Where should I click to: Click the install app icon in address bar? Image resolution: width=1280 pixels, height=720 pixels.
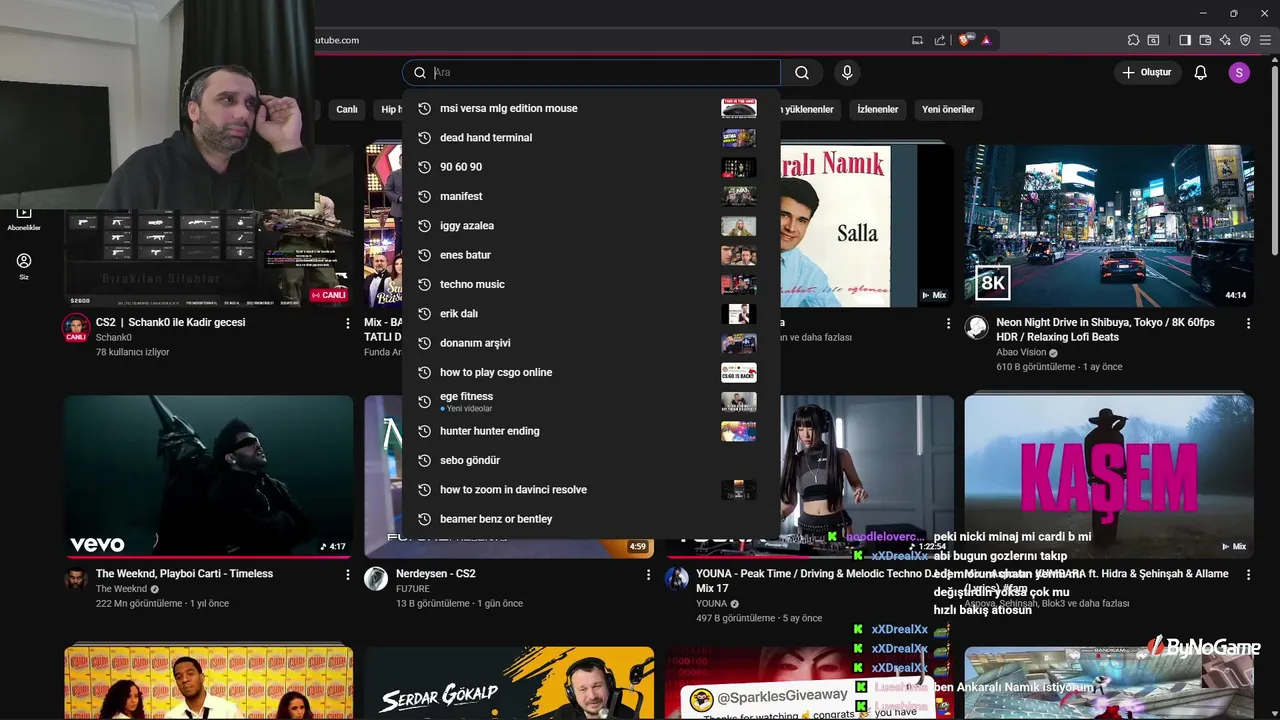point(917,40)
